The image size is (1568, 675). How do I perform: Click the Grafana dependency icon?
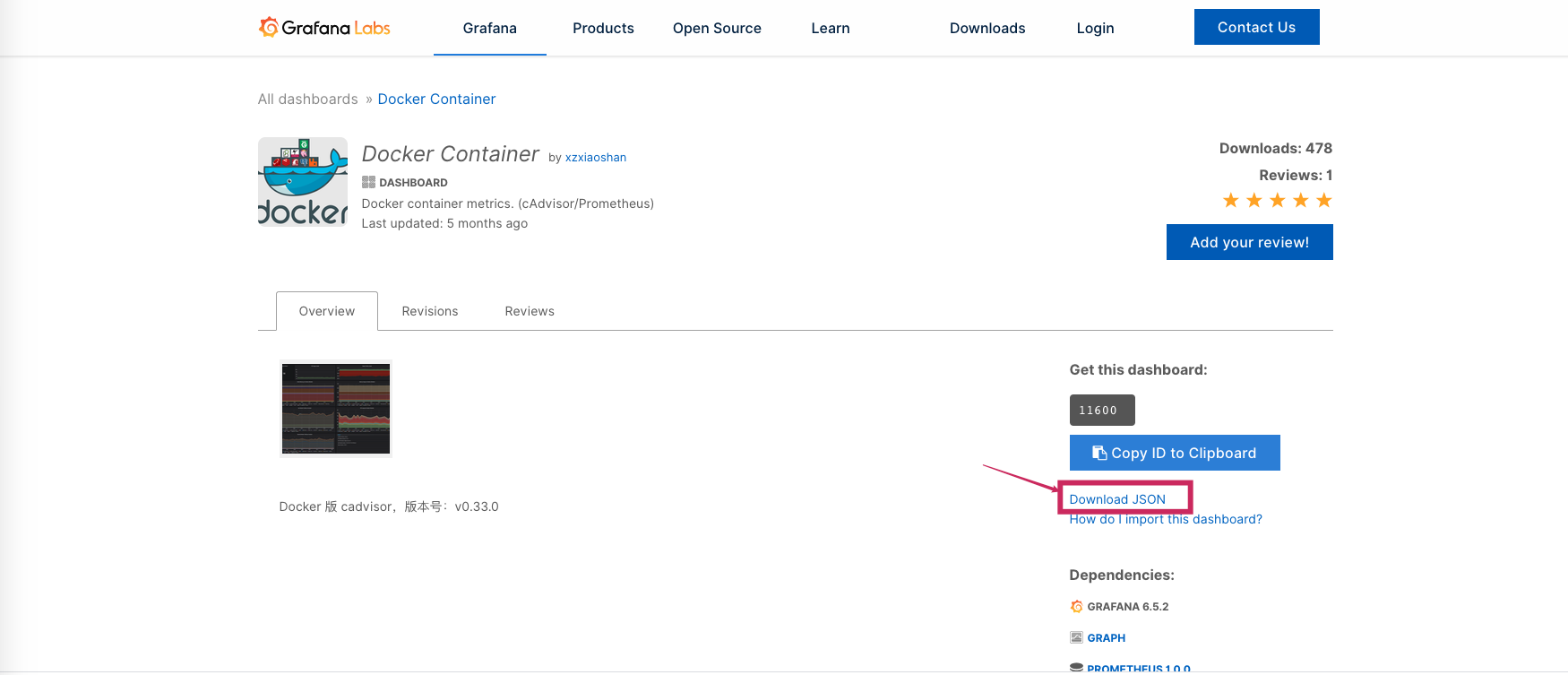(x=1076, y=607)
